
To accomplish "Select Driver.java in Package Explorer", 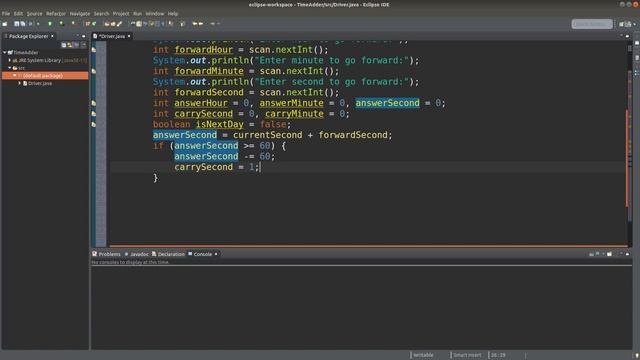I will click(x=40, y=83).
